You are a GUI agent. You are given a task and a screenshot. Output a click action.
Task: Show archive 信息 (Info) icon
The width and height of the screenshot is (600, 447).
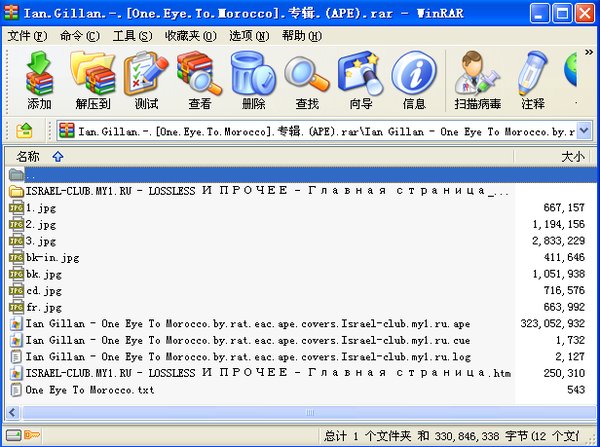tap(414, 80)
